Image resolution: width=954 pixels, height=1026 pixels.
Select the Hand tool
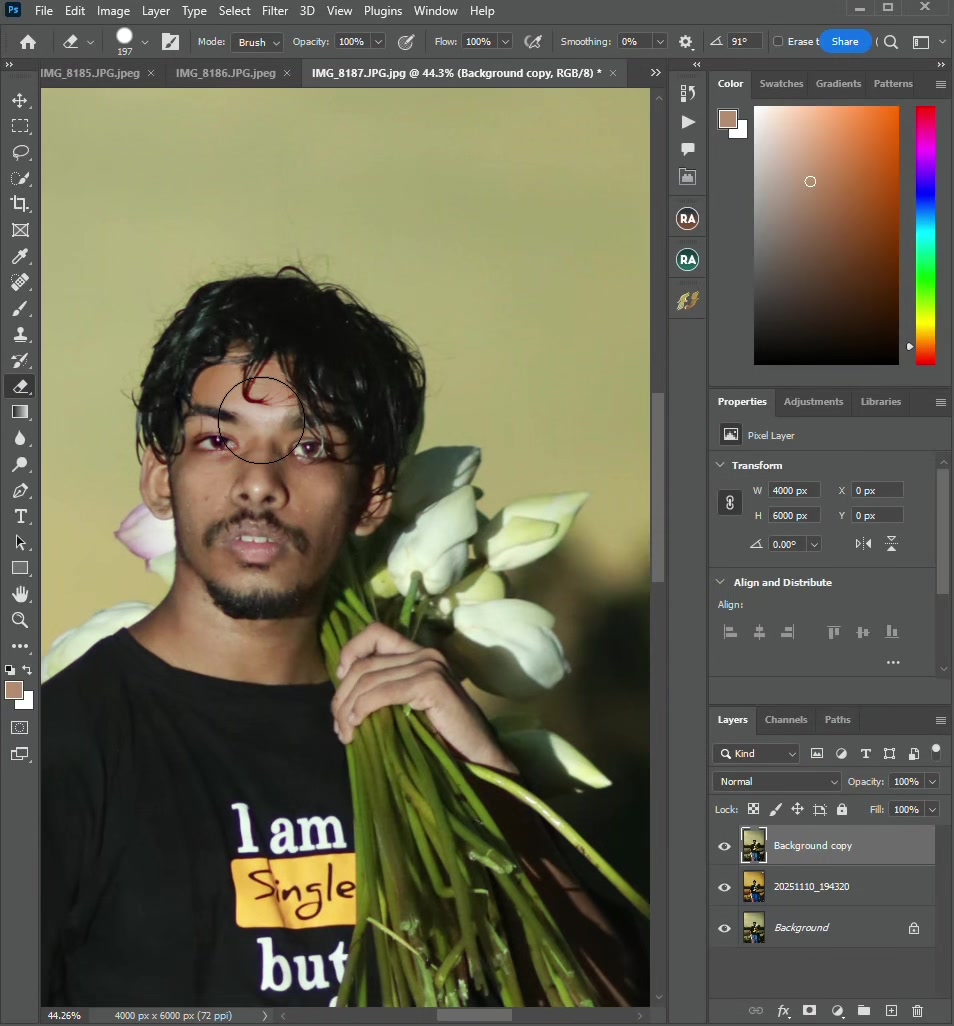coord(20,594)
